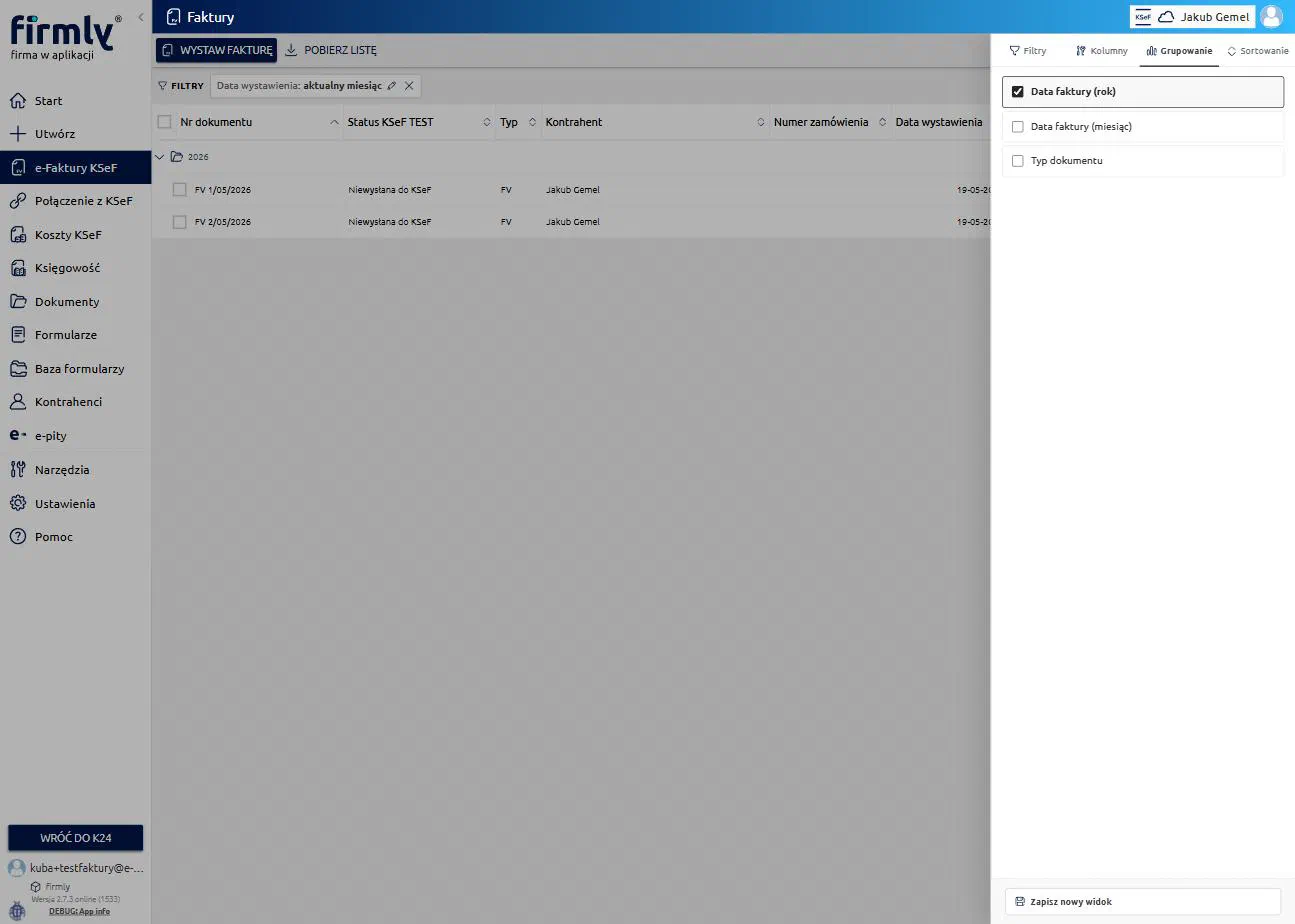The image size is (1295, 924).
Task: Switch to the Sortowanie tab
Action: tap(1258, 51)
